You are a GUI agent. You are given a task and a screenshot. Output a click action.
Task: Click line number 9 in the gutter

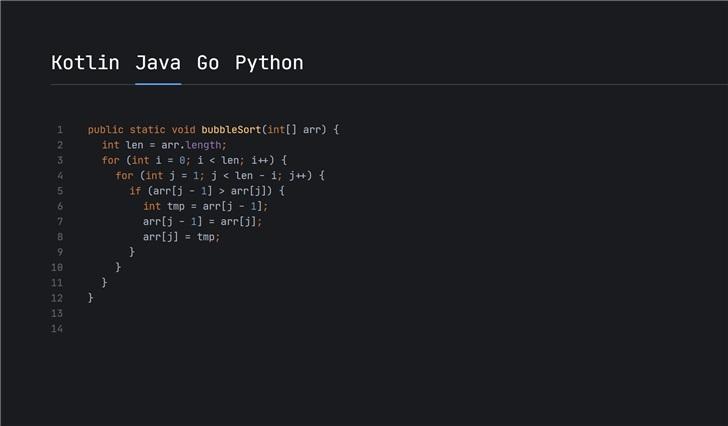(x=60, y=252)
